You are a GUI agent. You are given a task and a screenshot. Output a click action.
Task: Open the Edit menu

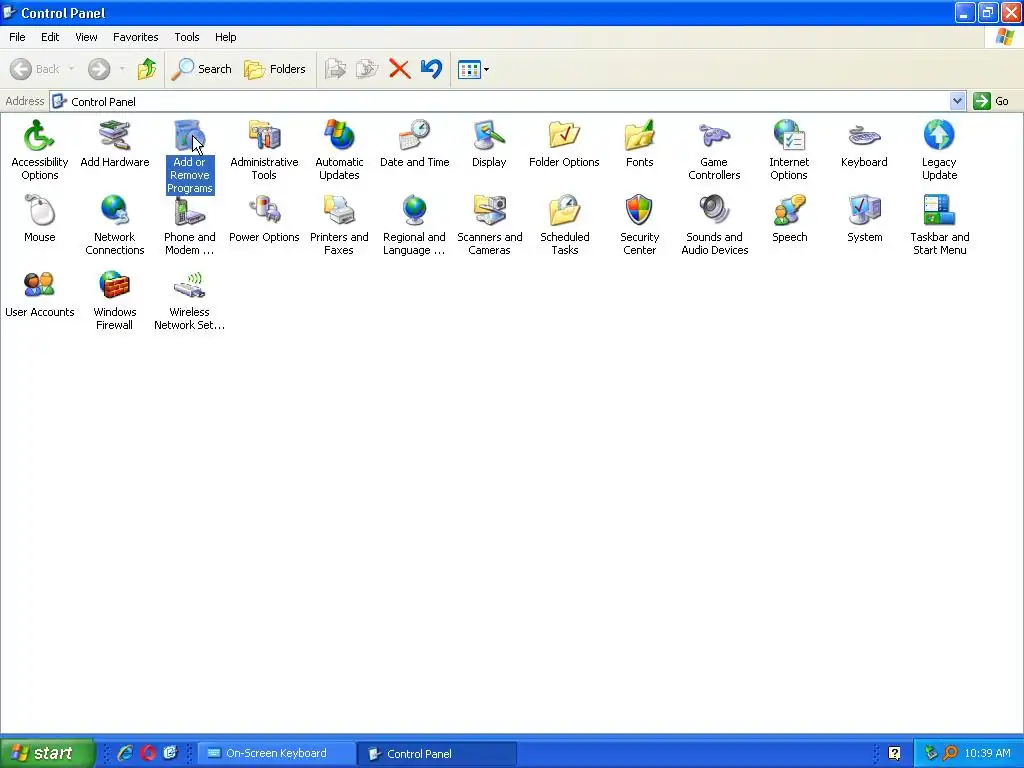pyautogui.click(x=50, y=37)
